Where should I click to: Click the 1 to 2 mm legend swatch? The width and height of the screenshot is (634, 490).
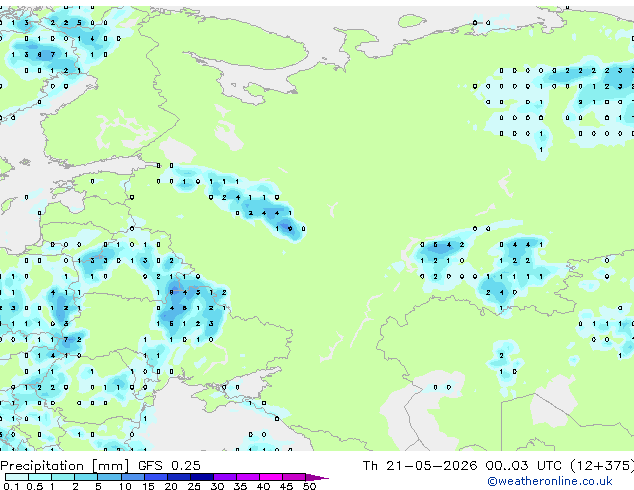63,477
